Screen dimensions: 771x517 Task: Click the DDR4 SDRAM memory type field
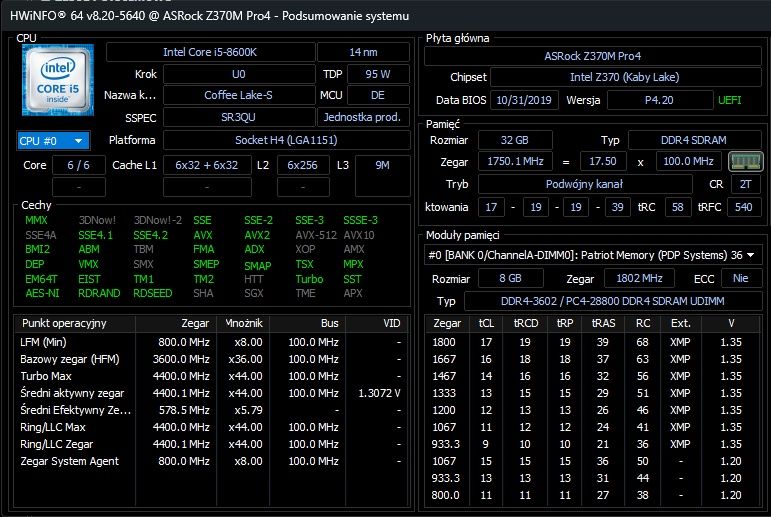[694, 140]
